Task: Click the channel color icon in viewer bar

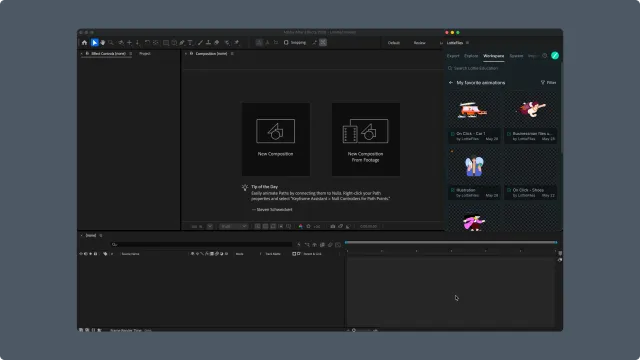Action: click(300, 226)
